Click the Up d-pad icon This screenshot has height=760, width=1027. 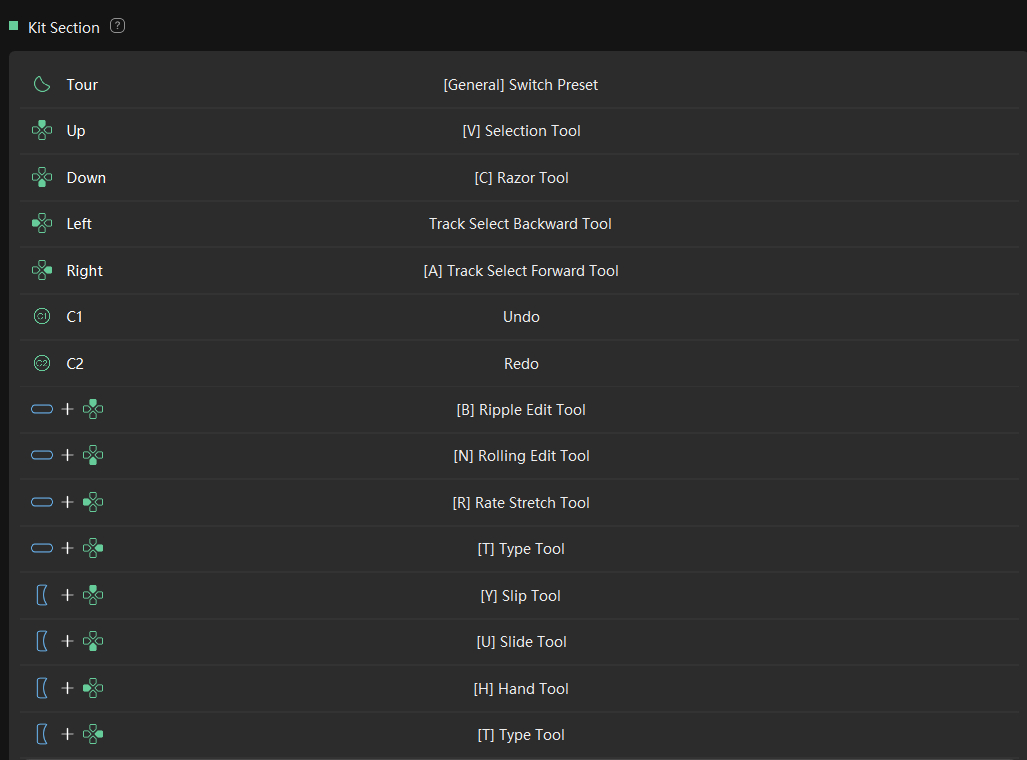pos(42,130)
